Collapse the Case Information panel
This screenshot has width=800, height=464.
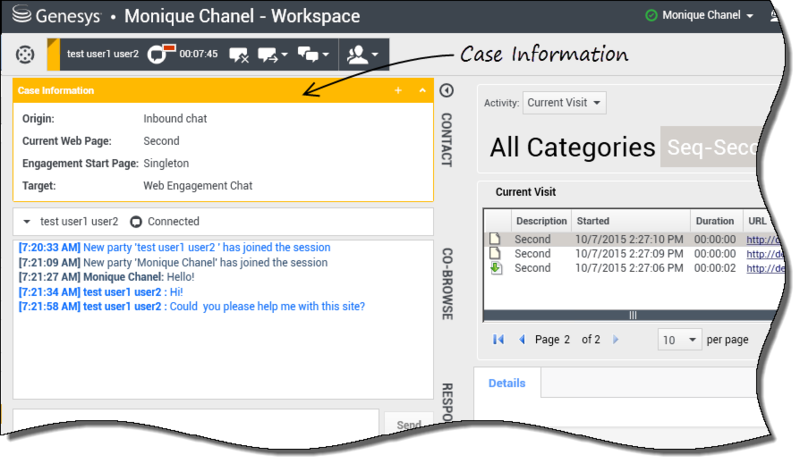click(x=422, y=90)
